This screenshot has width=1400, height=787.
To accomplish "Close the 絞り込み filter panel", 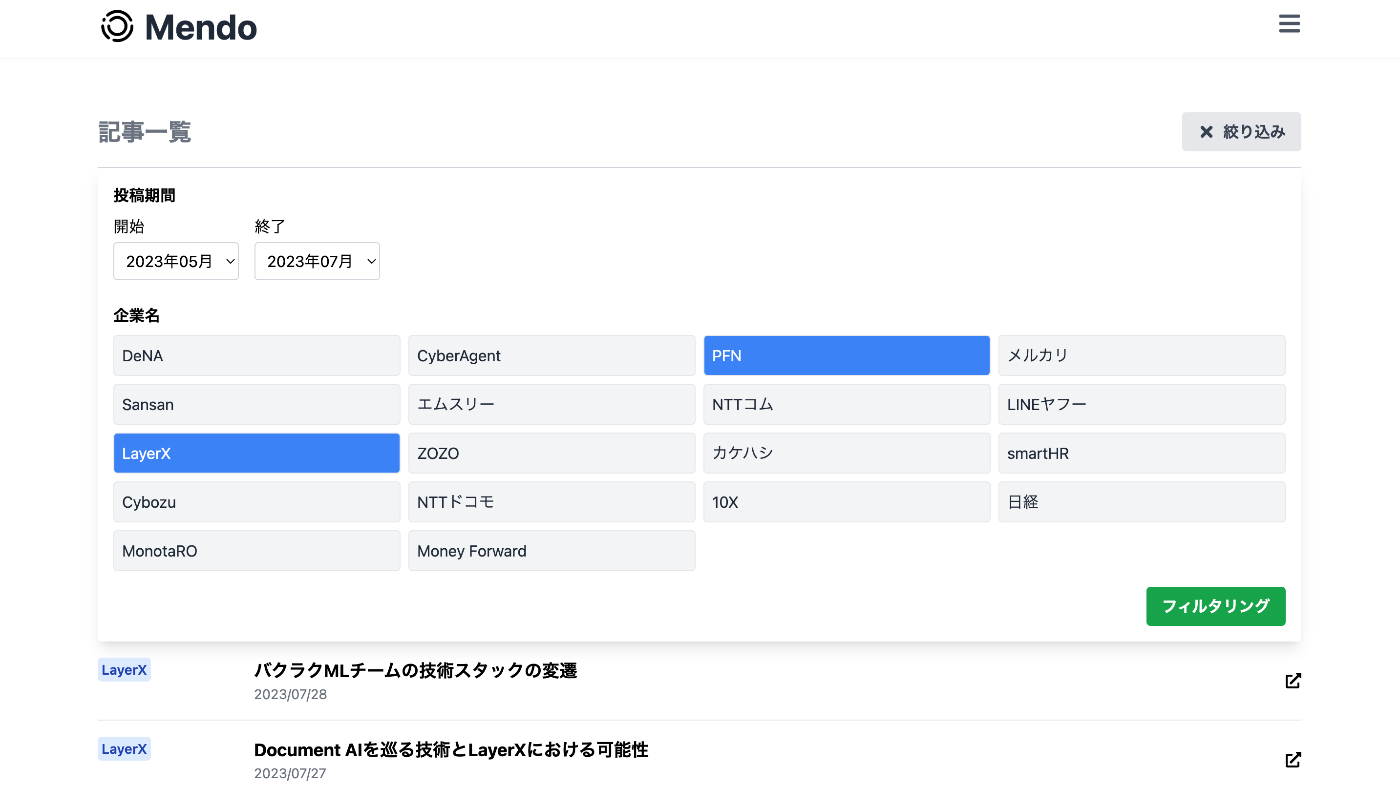I will 1241,132.
